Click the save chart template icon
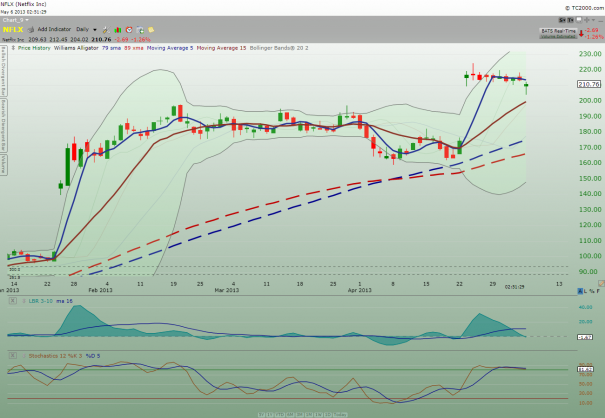Screen dimensions: 605x418 [x=140, y=30]
